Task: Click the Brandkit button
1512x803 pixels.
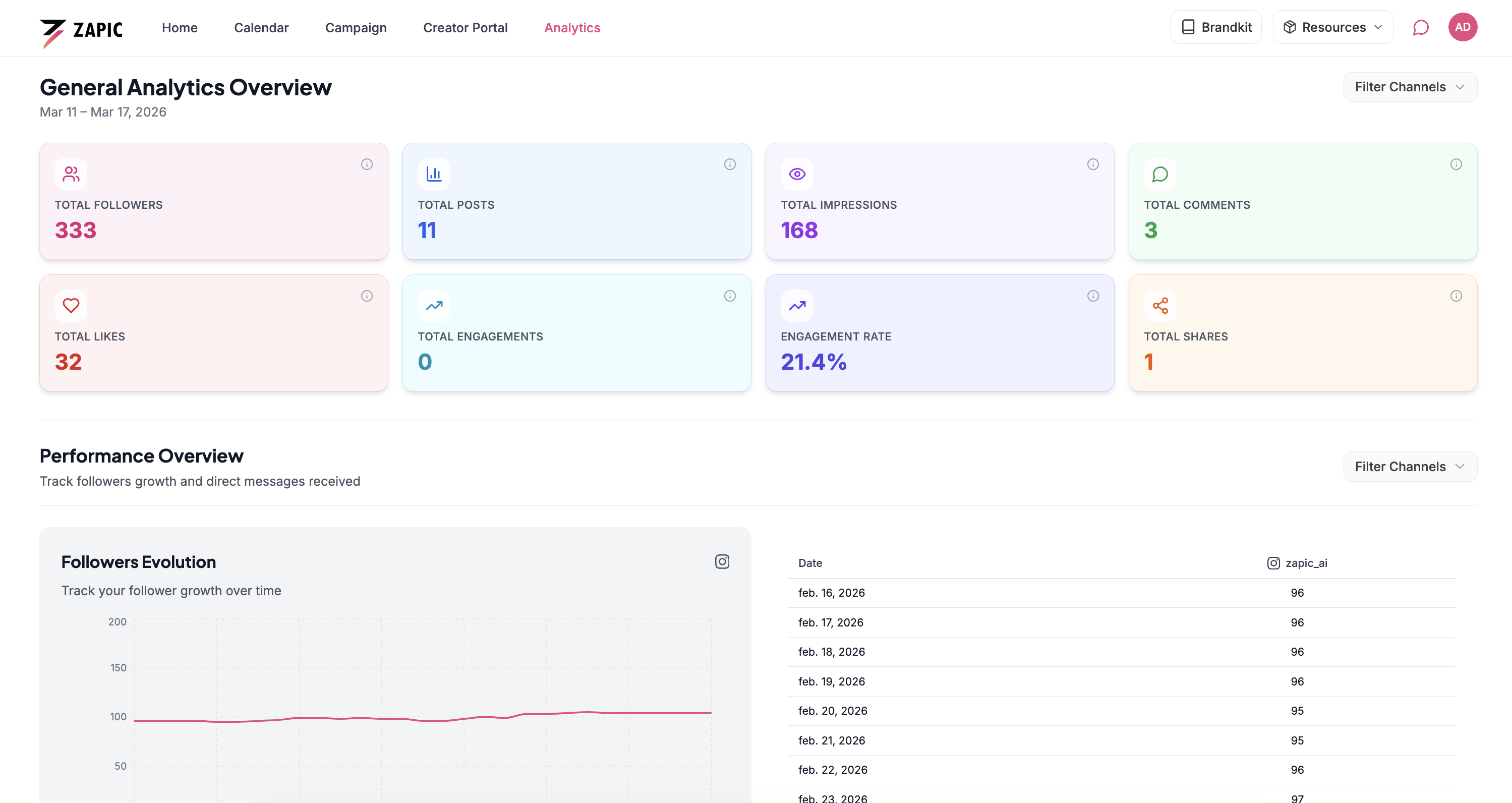Action: click(1215, 28)
